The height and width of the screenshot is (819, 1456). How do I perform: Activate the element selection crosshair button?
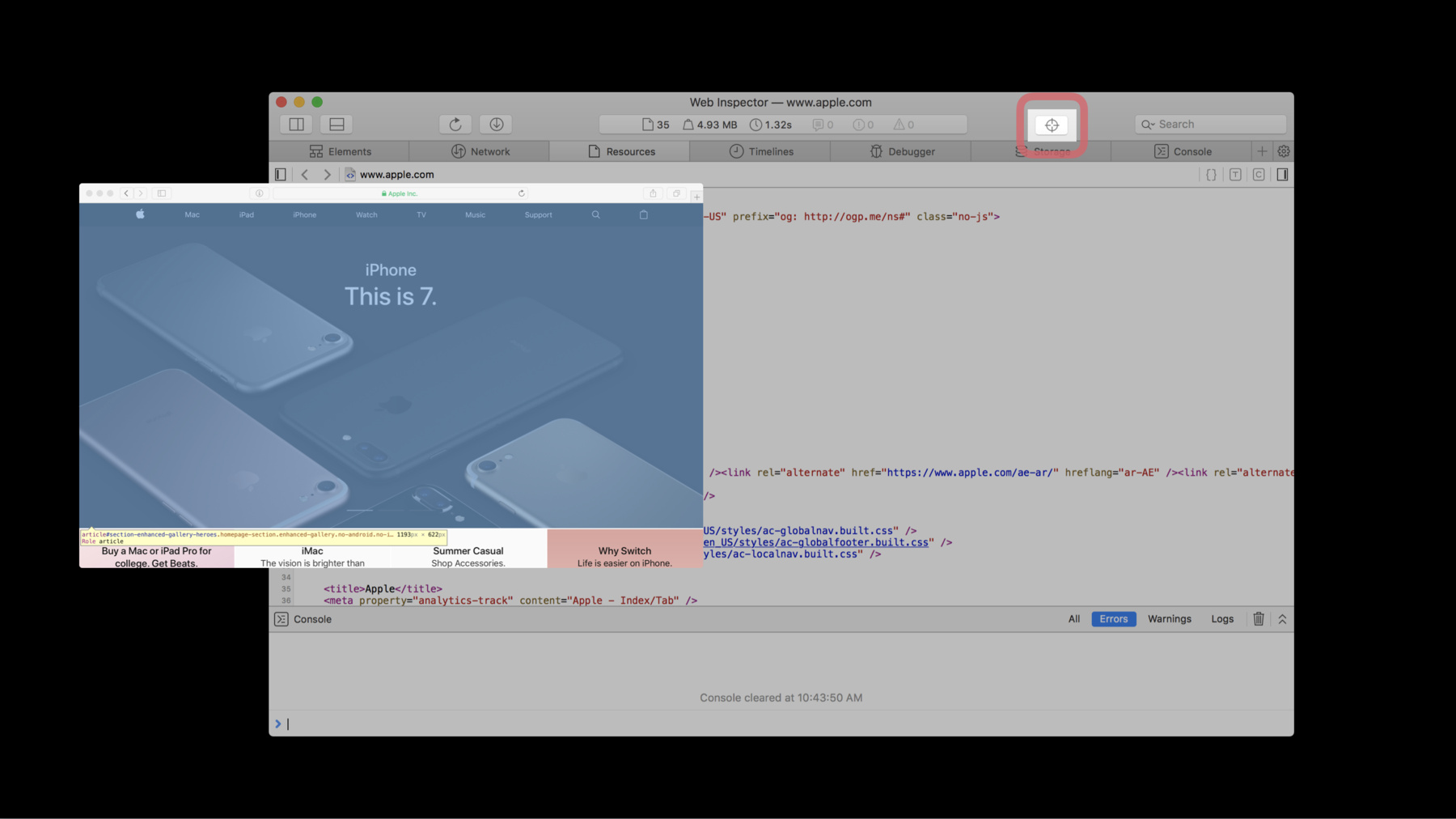point(1052,125)
